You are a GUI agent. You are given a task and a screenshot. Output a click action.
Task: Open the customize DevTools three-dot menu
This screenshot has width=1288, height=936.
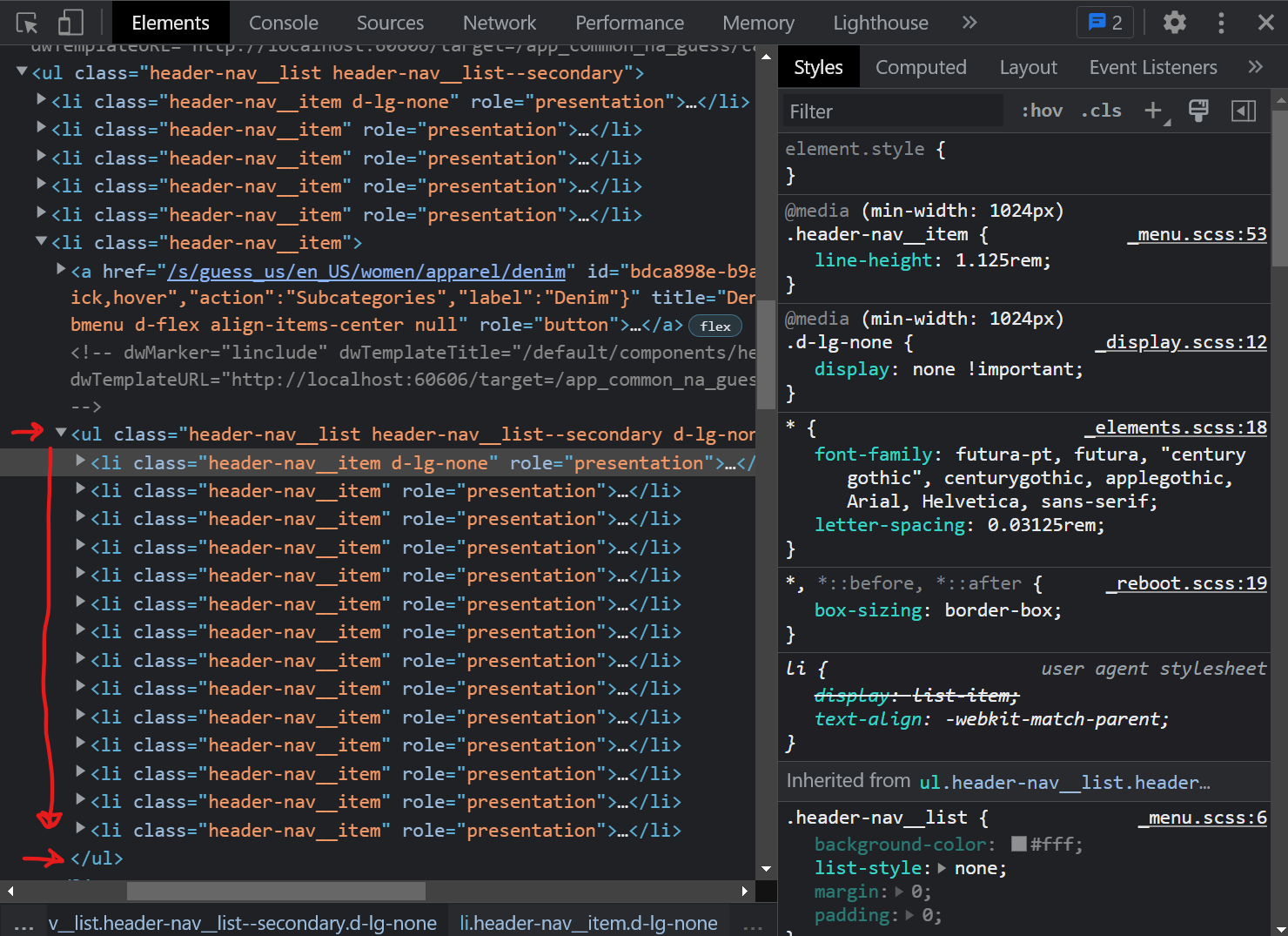(x=1222, y=23)
